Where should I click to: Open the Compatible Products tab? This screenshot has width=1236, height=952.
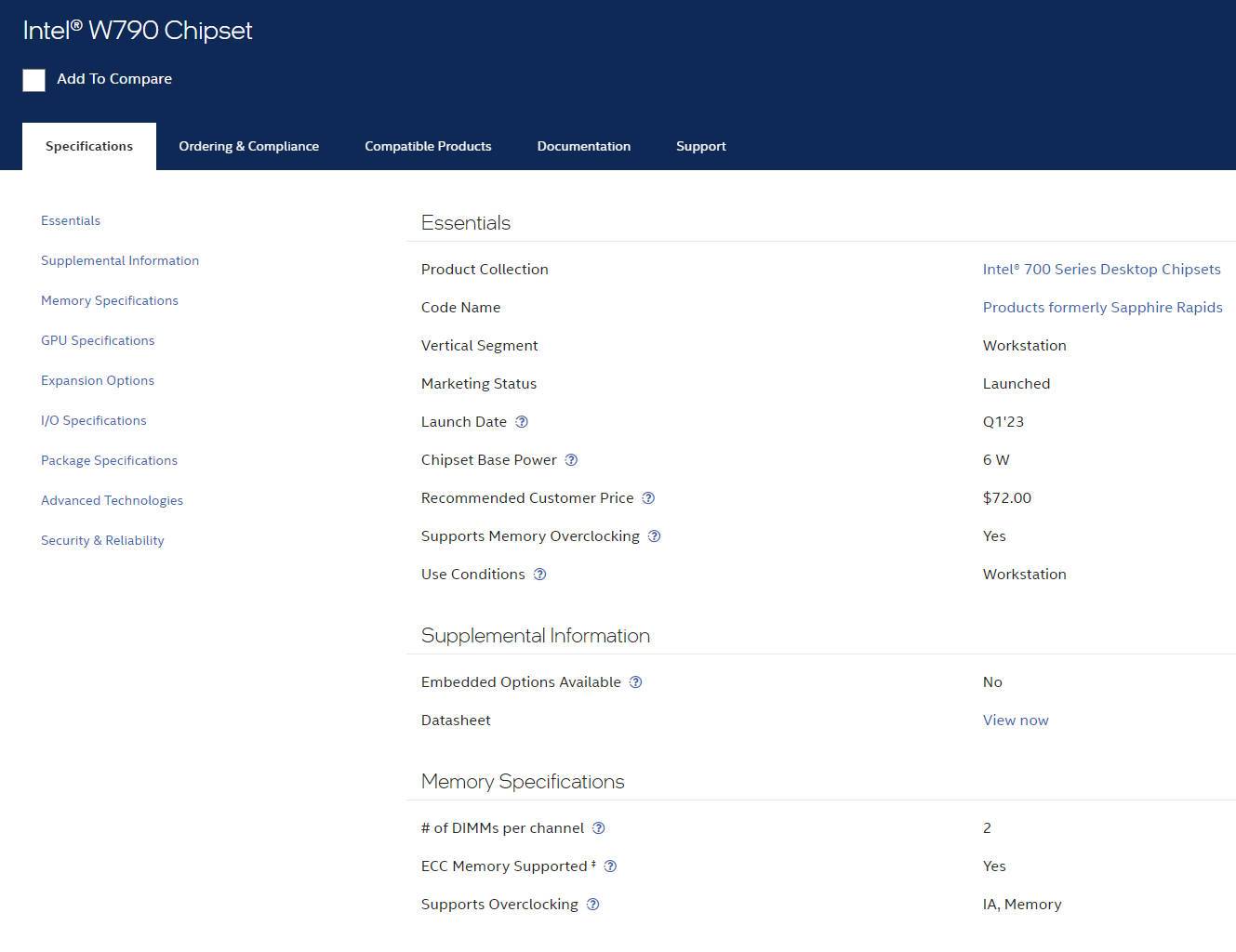pyautogui.click(x=428, y=146)
